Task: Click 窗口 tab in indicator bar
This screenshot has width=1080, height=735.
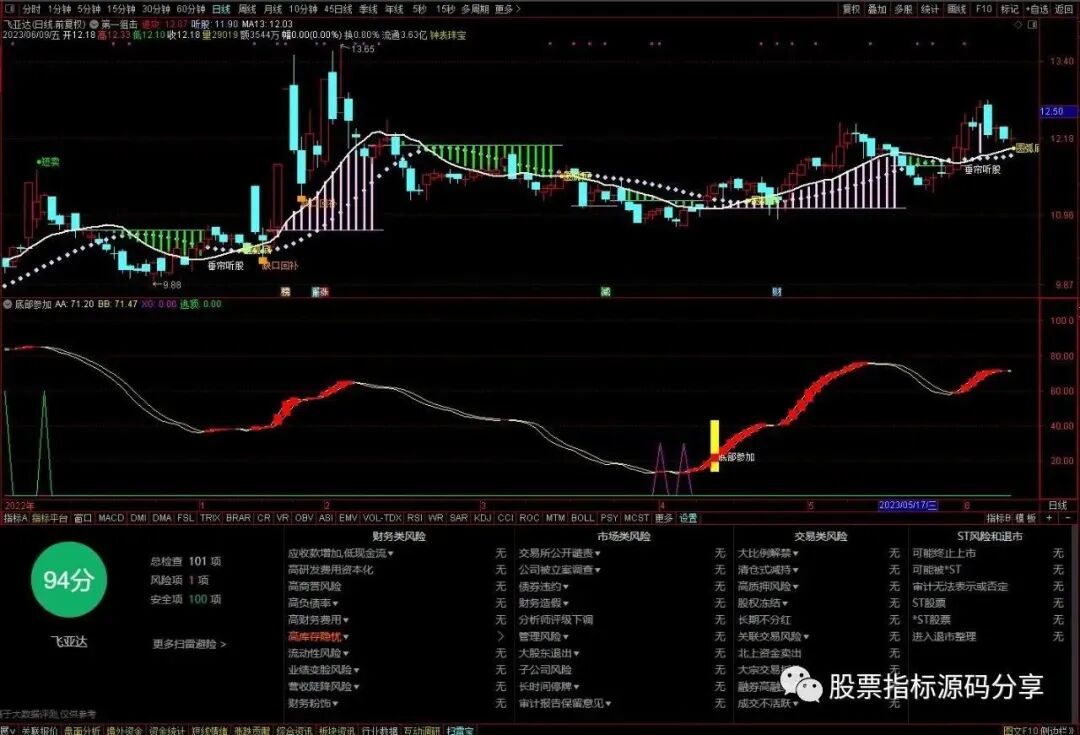Action: pyautogui.click(x=83, y=517)
